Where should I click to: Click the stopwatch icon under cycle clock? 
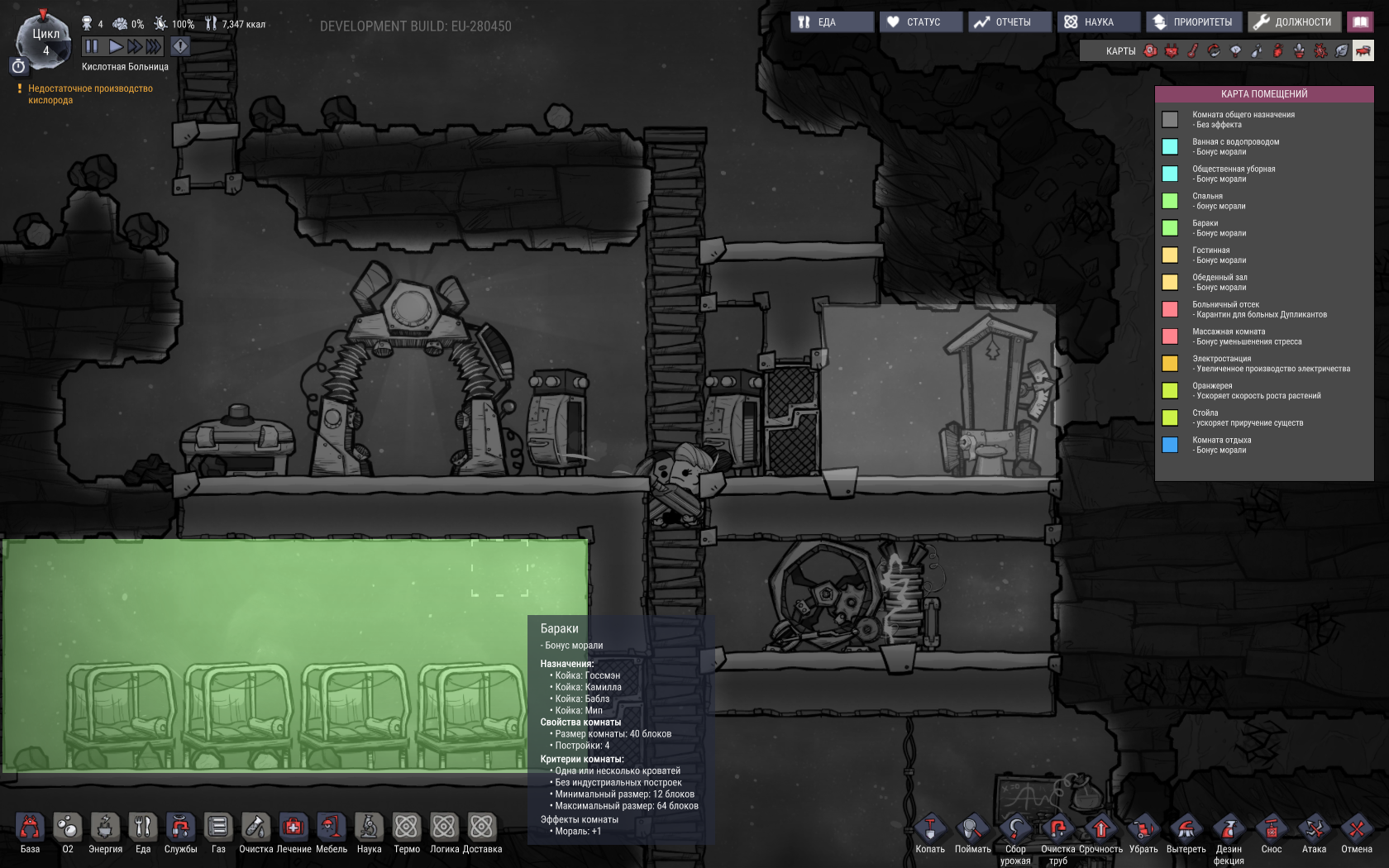pyautogui.click(x=18, y=66)
